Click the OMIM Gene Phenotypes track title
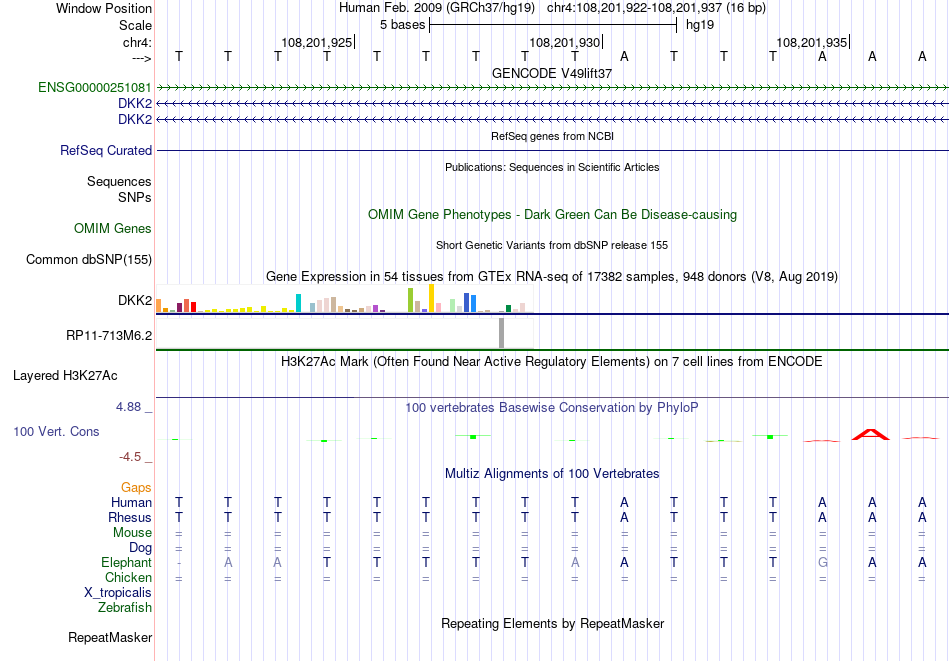The image size is (950, 661). coord(552,214)
